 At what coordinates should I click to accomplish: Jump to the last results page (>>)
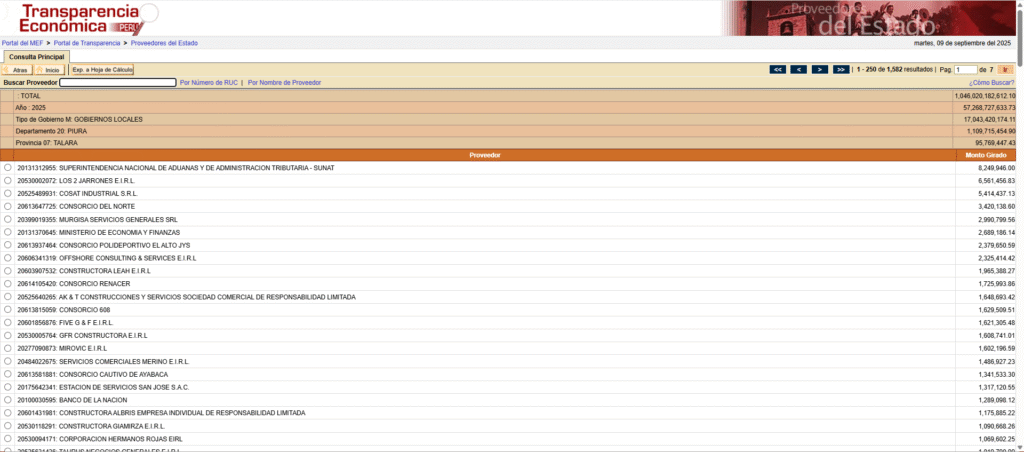(x=842, y=69)
